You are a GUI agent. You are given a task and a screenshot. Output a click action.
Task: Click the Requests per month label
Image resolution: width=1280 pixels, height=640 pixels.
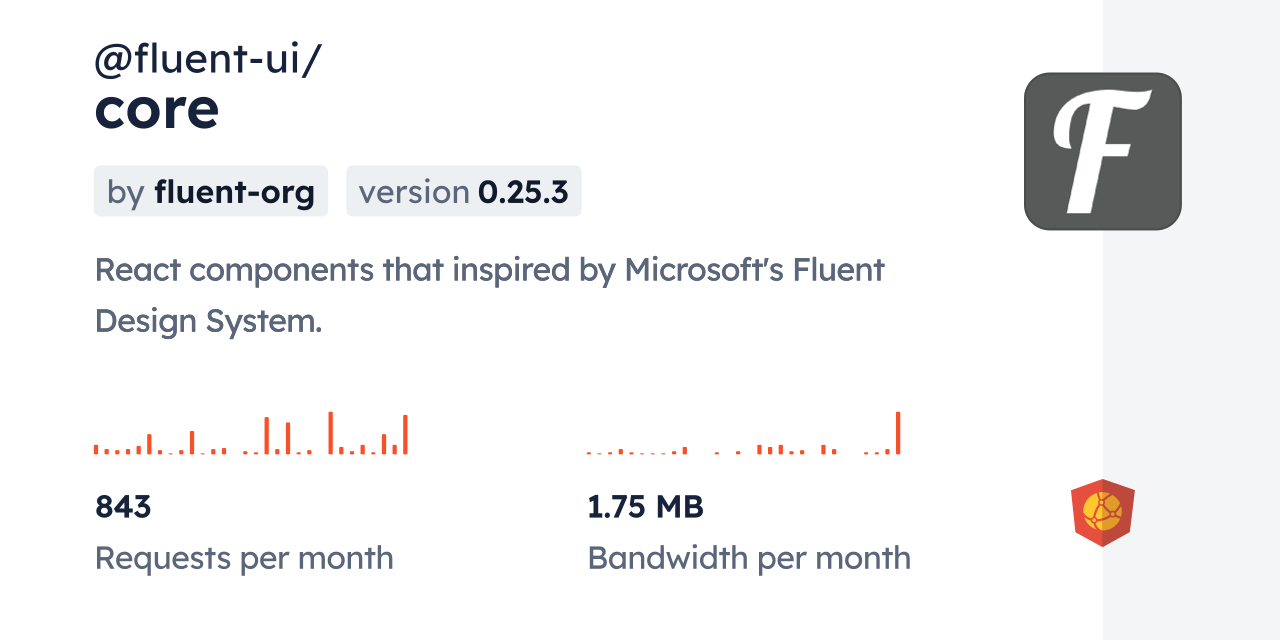pos(244,558)
